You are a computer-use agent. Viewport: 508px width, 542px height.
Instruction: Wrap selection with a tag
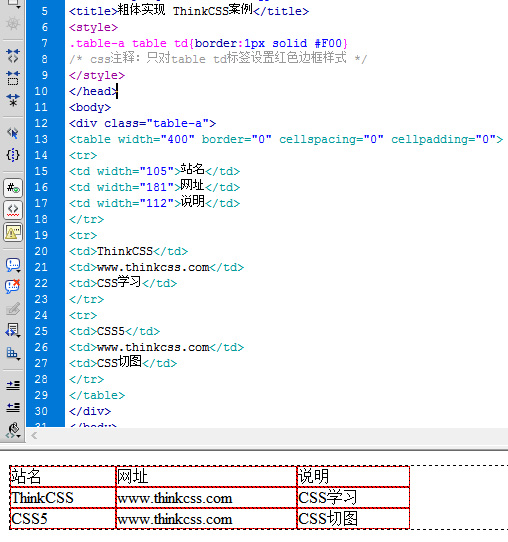[x=13, y=309]
